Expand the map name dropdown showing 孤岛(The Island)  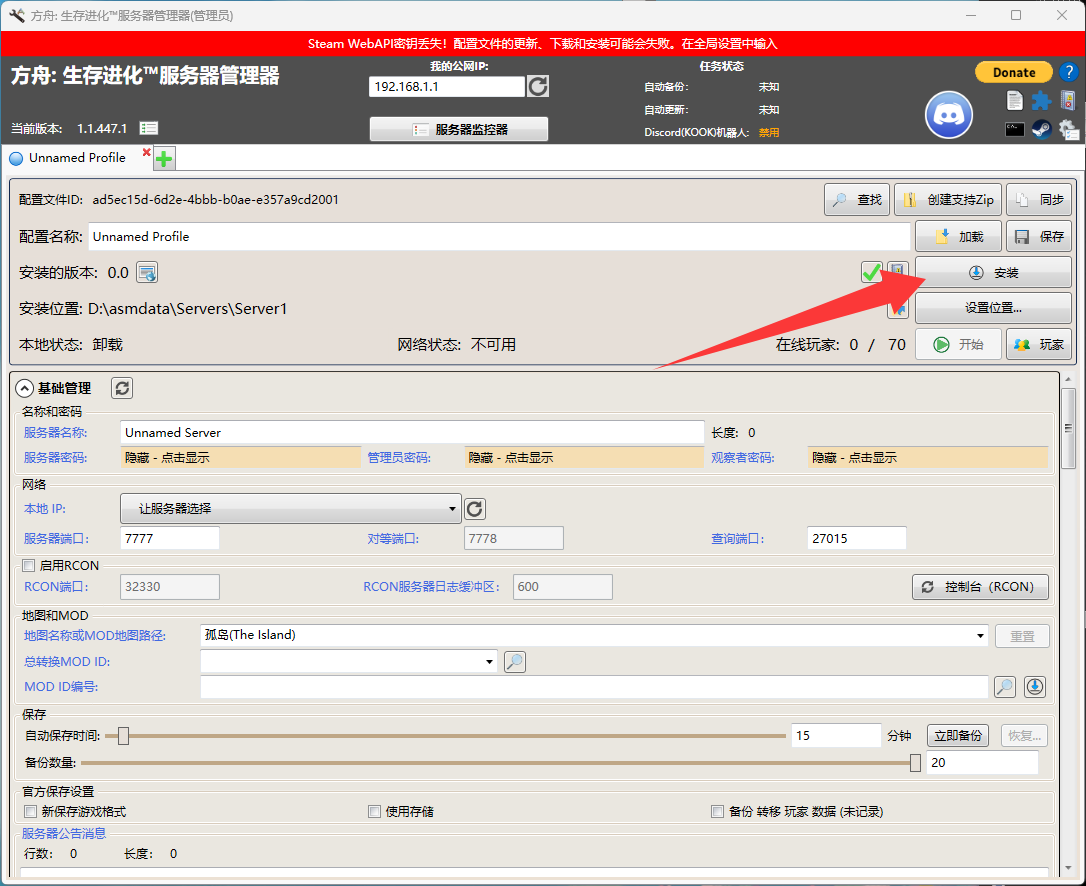coord(981,635)
